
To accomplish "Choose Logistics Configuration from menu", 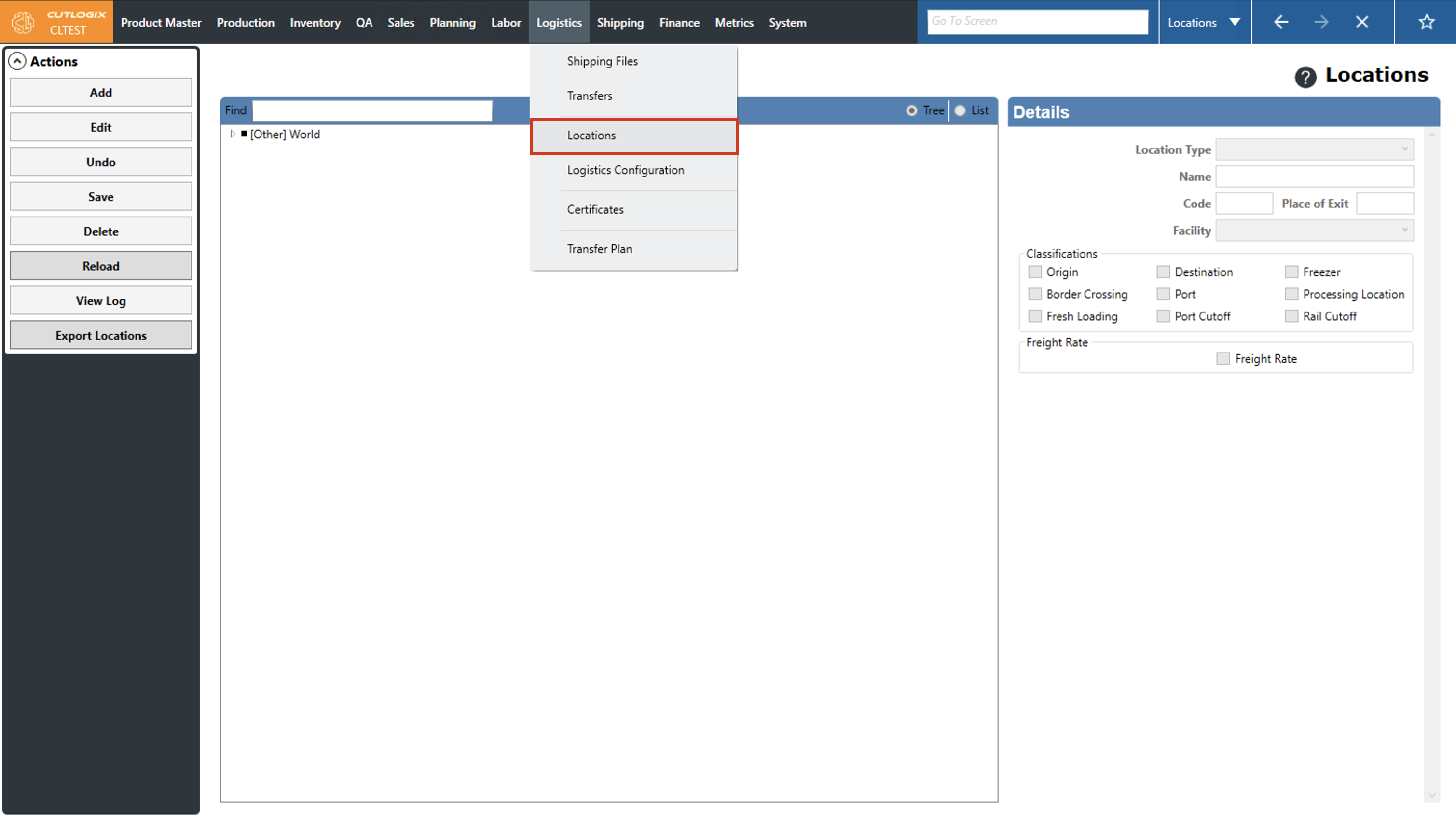I will pos(625,170).
